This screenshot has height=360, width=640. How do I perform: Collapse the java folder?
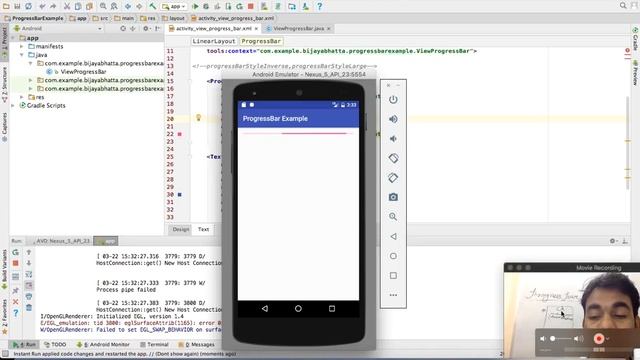(x=22, y=55)
